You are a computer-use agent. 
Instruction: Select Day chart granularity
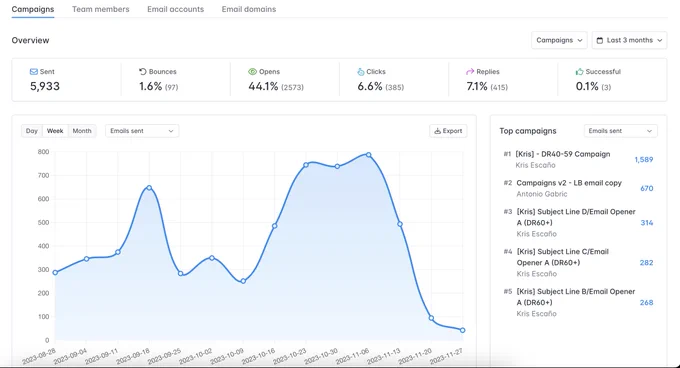pos(32,131)
